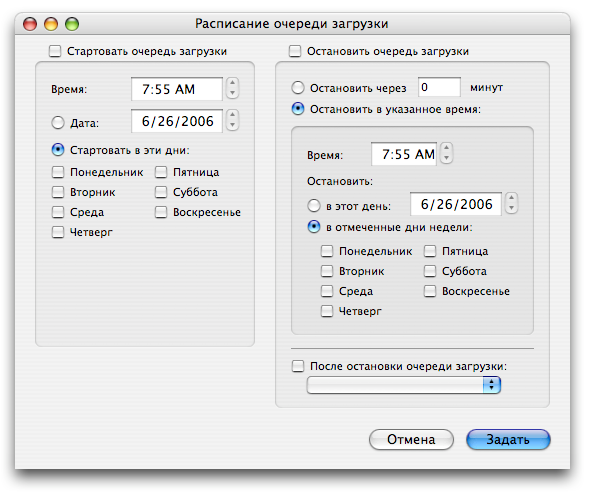Click the stop time field in right panel
This screenshot has width=590, height=492.
tap(404, 154)
